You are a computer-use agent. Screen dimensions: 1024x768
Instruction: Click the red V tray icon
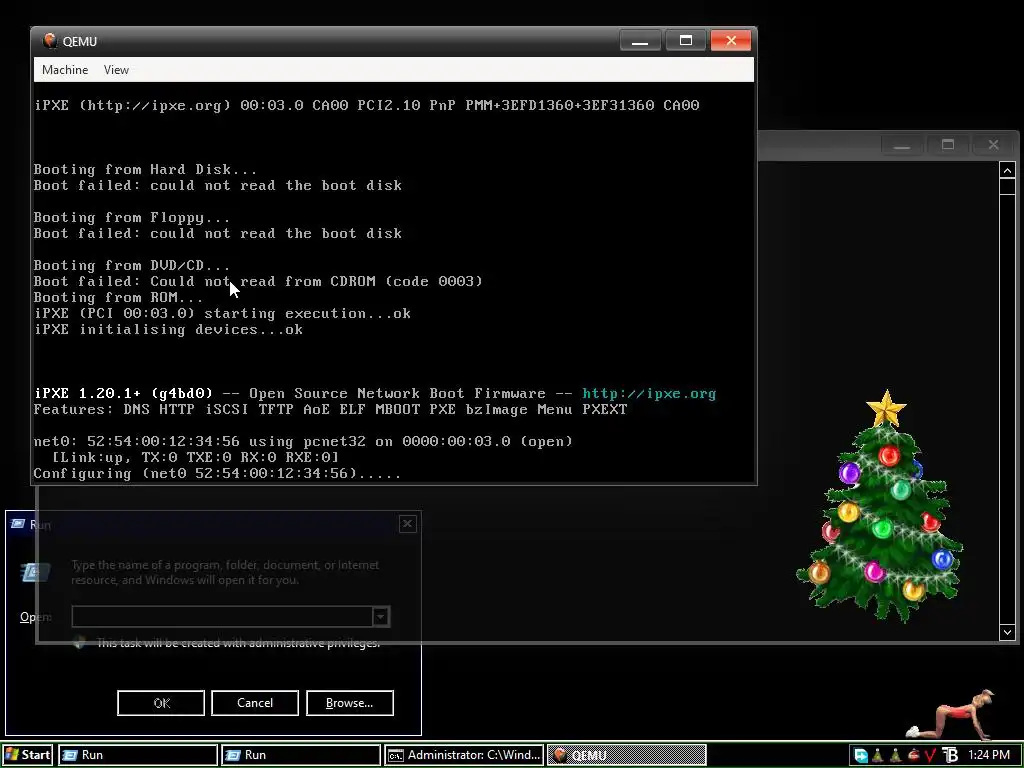(931, 756)
